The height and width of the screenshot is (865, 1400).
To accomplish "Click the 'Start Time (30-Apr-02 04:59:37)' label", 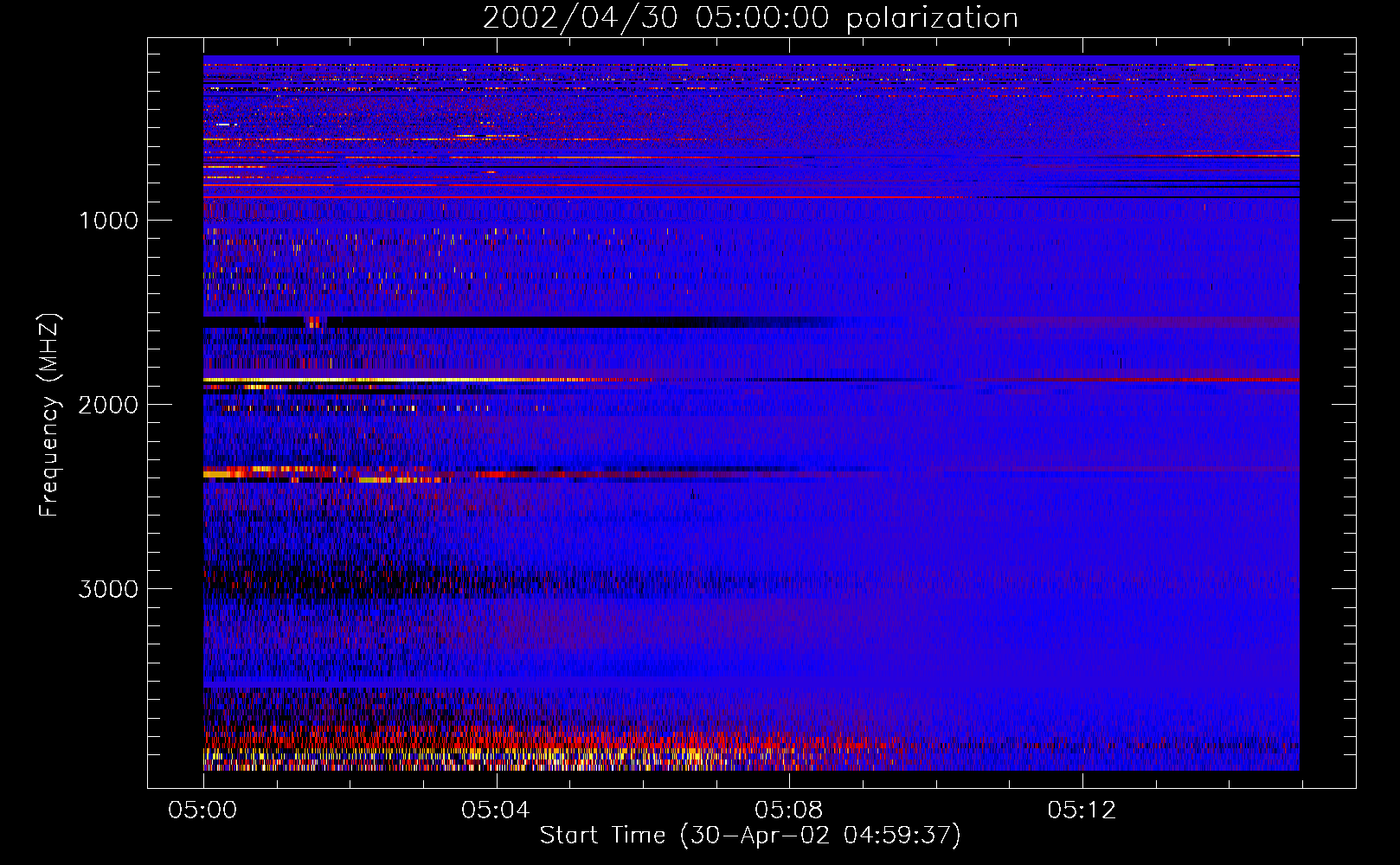I will click(750, 836).
